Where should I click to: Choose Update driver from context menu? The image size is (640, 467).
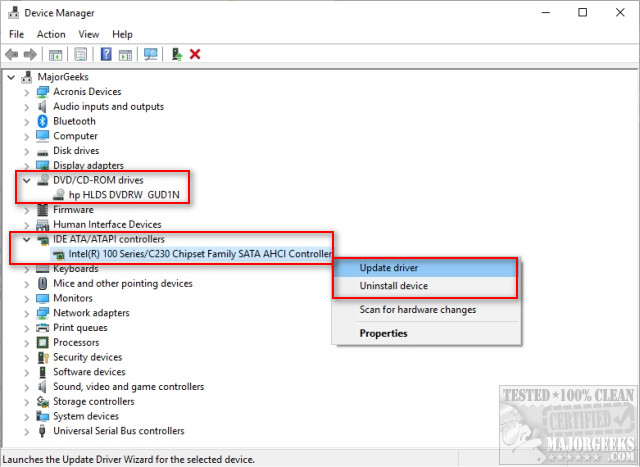(425, 268)
